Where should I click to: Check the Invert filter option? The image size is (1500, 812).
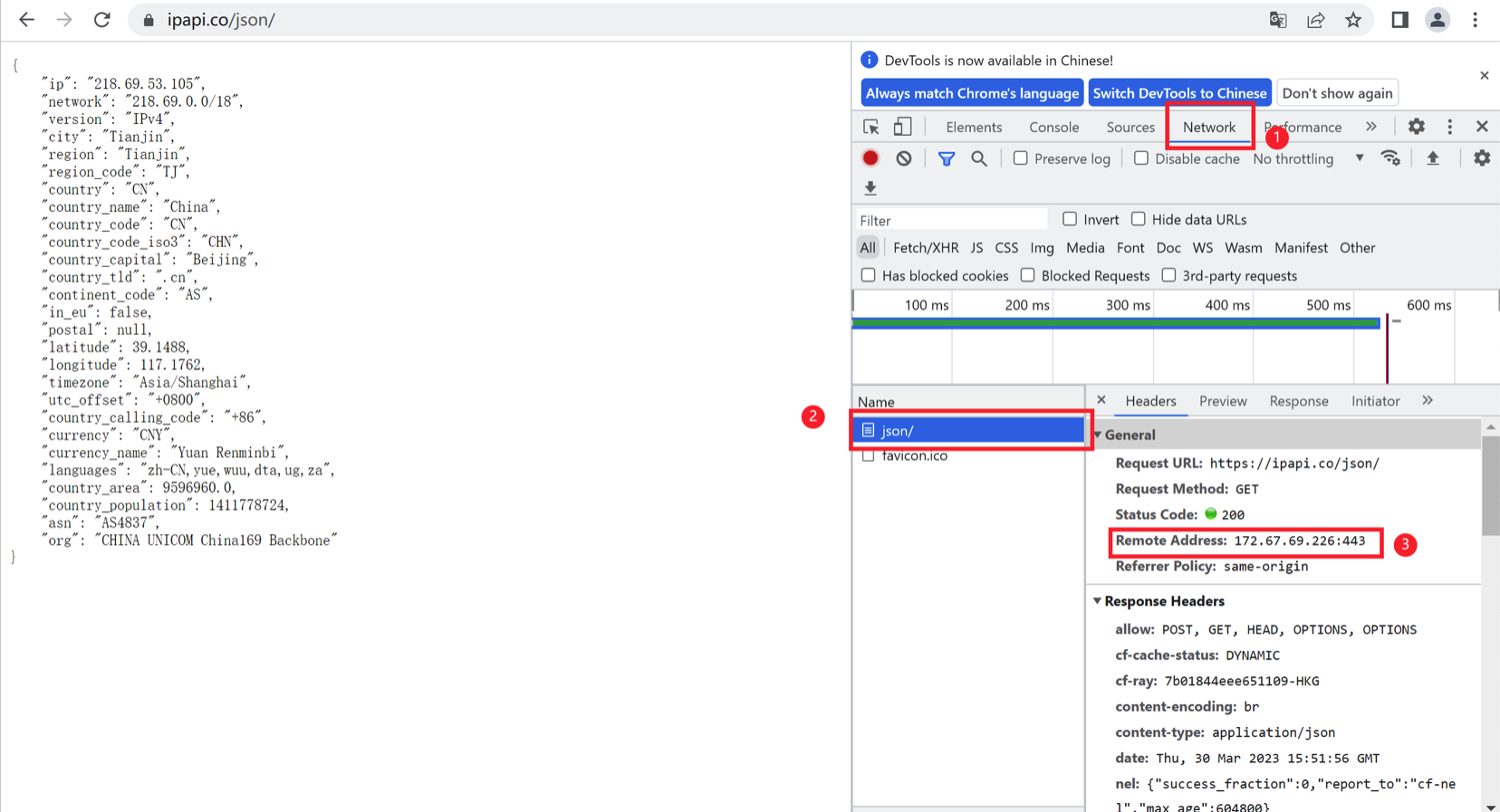[x=1070, y=219]
